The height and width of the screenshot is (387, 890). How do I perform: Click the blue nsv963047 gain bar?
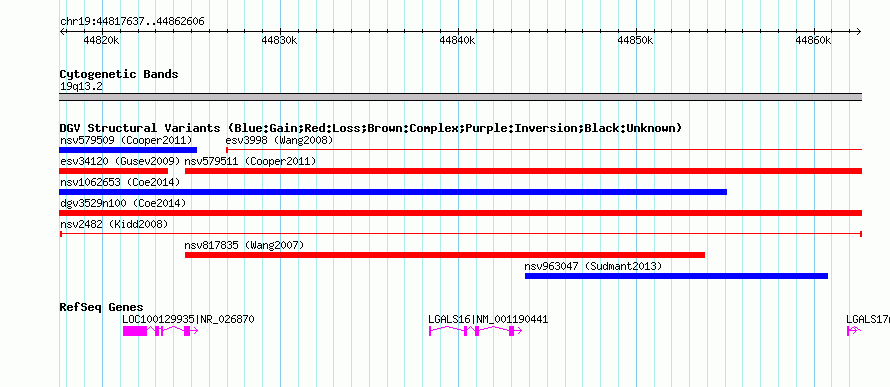677,276
